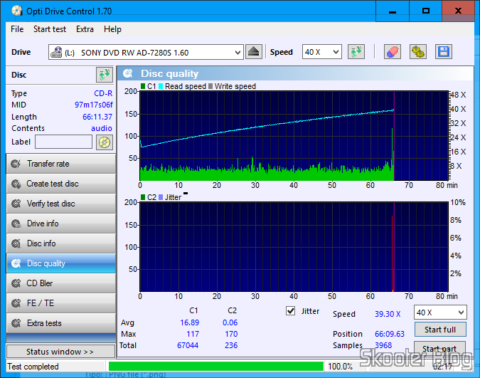Click the Disc quality header icon
The height and width of the screenshot is (378, 480).
(128, 73)
